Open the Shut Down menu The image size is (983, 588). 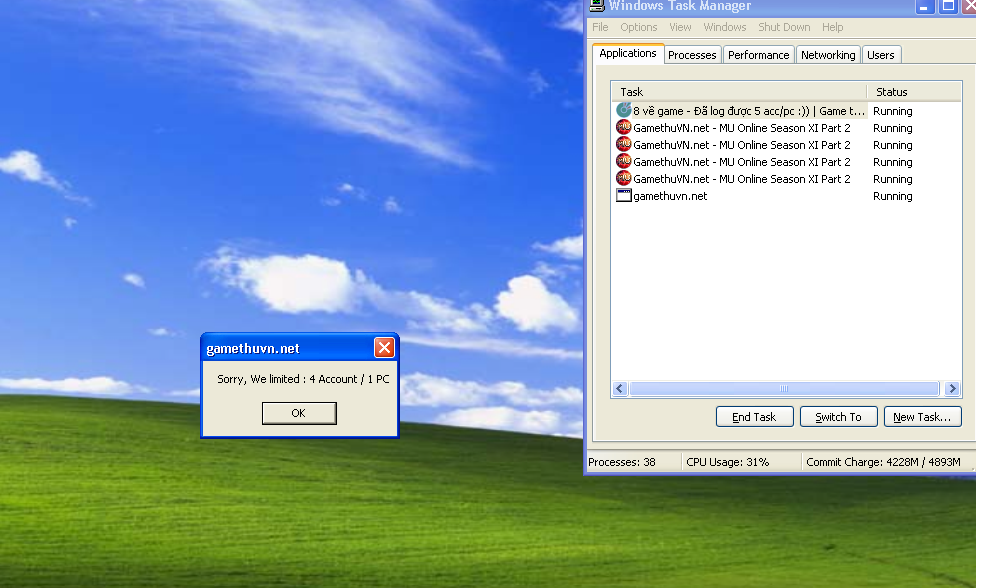point(784,27)
